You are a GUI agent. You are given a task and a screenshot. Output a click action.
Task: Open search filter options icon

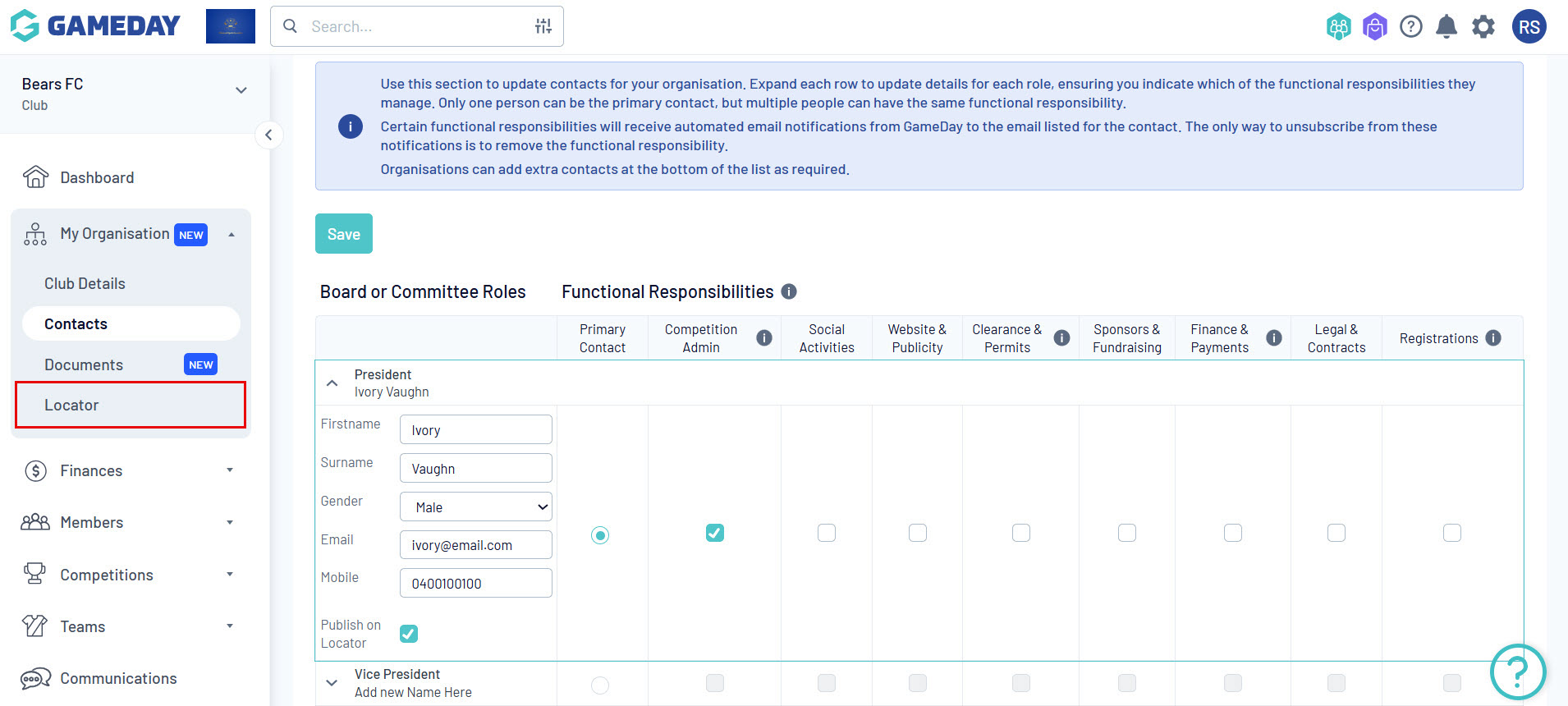pyautogui.click(x=543, y=26)
